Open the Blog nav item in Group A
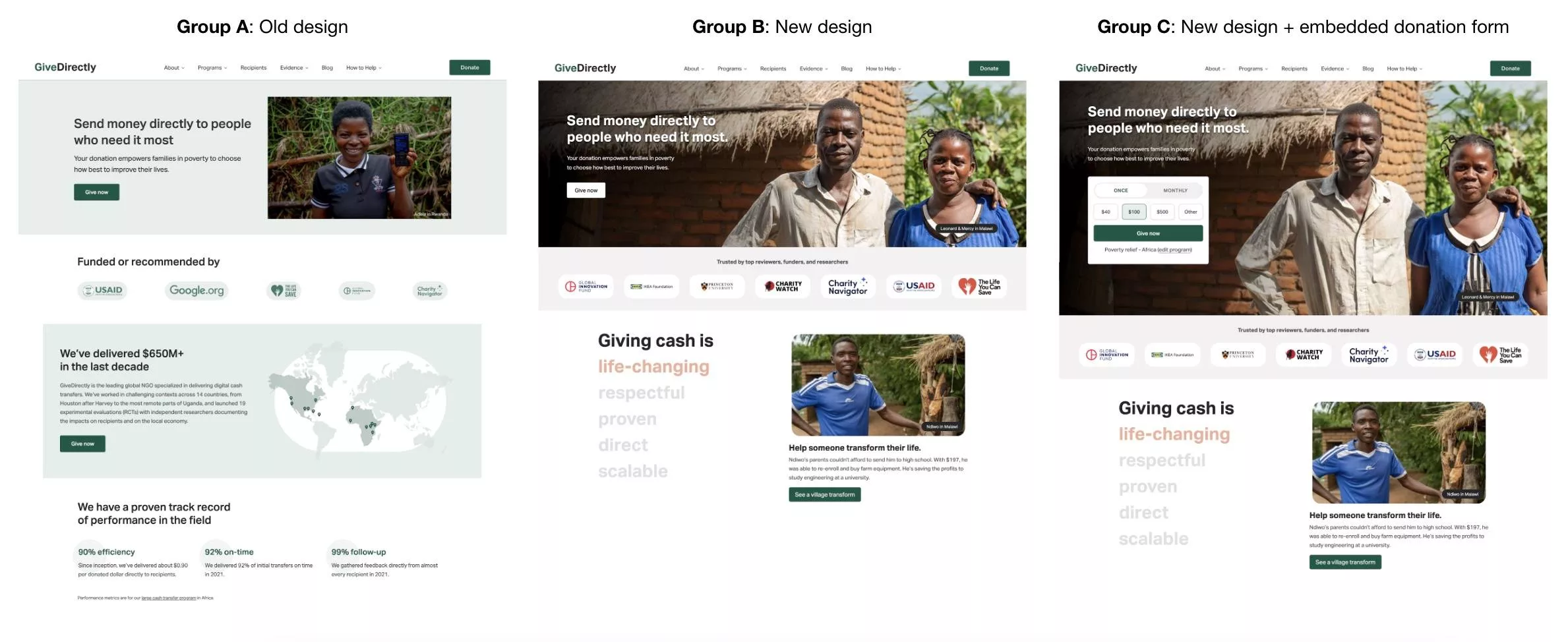This screenshot has width=1568, height=642. (x=327, y=68)
